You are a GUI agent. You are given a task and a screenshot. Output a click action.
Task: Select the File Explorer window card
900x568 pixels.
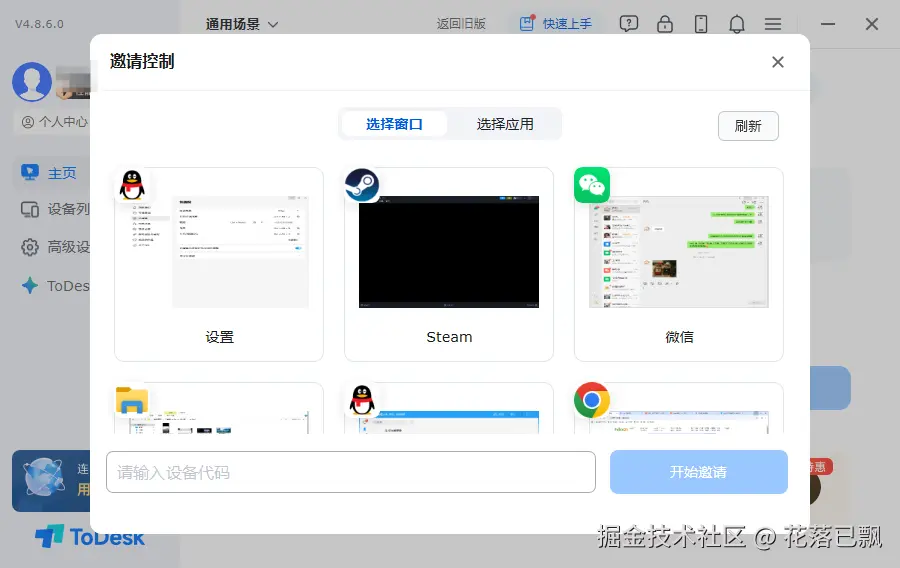219,409
